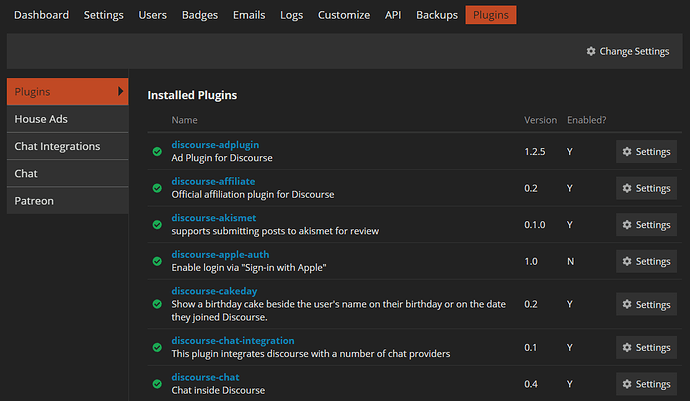
Task: Click the green check icon for discourse-akismet
Action: tap(157, 224)
